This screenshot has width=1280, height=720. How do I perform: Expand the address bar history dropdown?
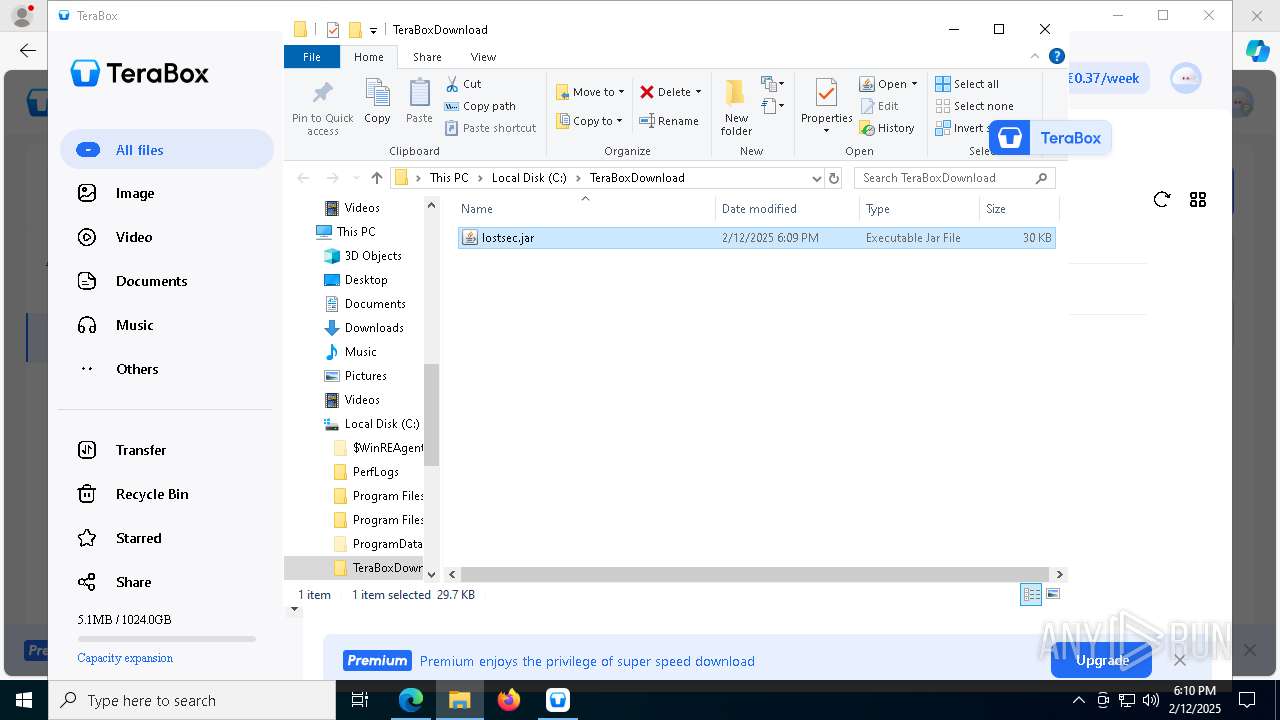click(817, 178)
